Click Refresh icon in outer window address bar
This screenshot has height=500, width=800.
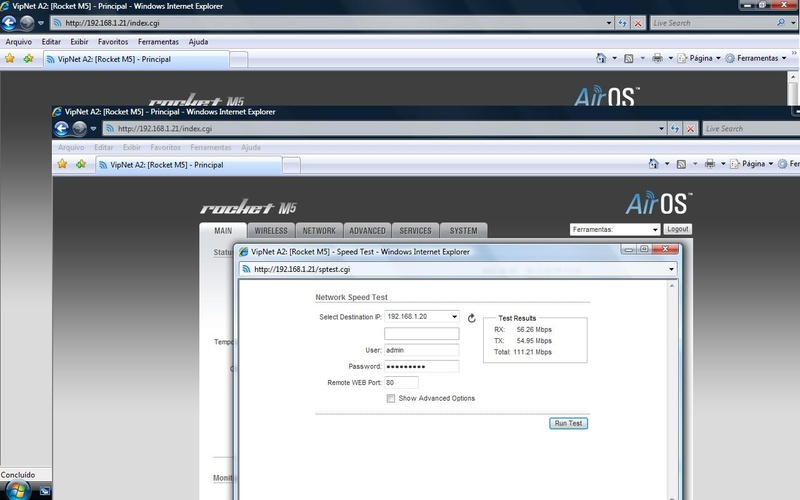click(622, 23)
